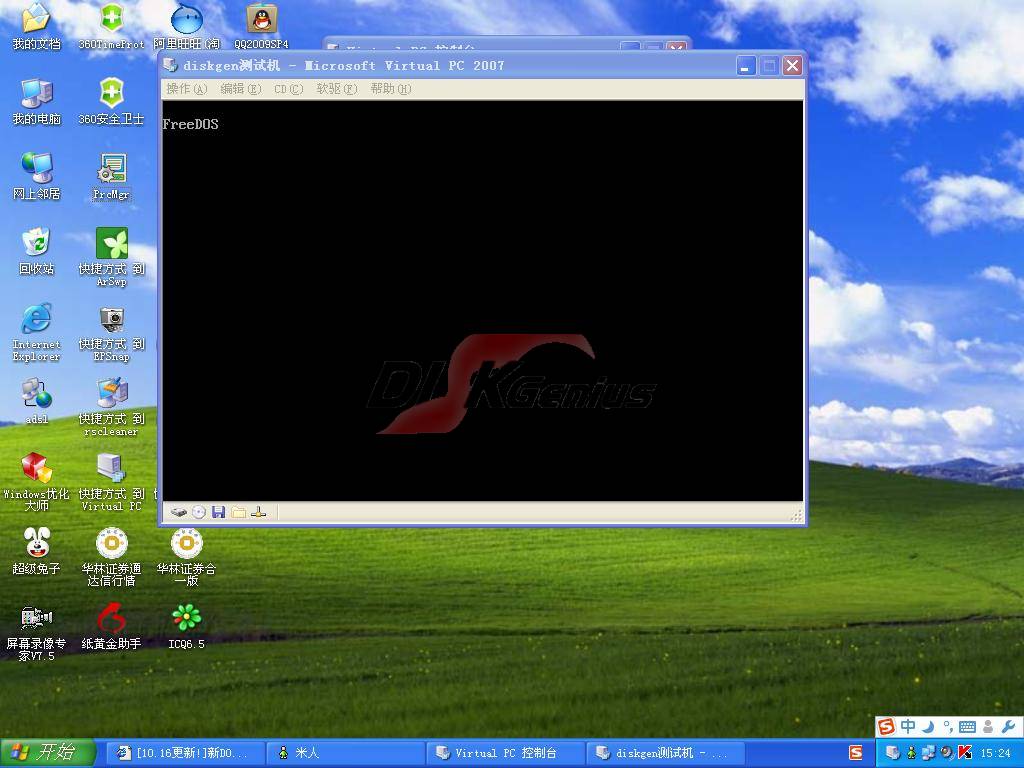Switch to the [10.16更新!]新DO... taskbar window

(185, 753)
